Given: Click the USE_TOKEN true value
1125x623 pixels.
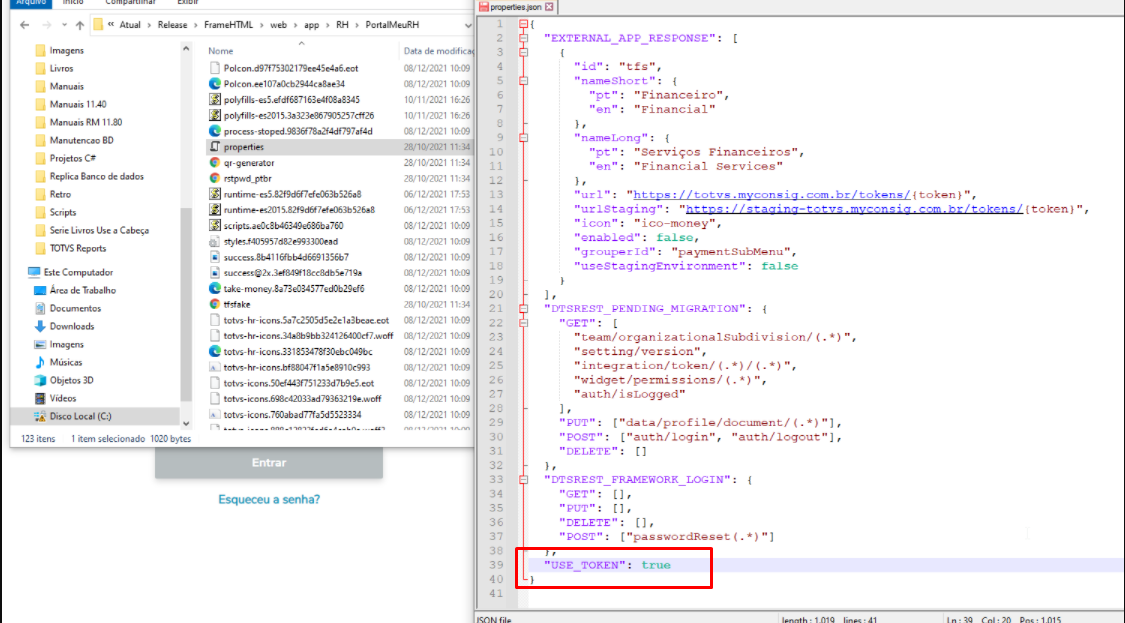Looking at the screenshot, I should click(656, 565).
